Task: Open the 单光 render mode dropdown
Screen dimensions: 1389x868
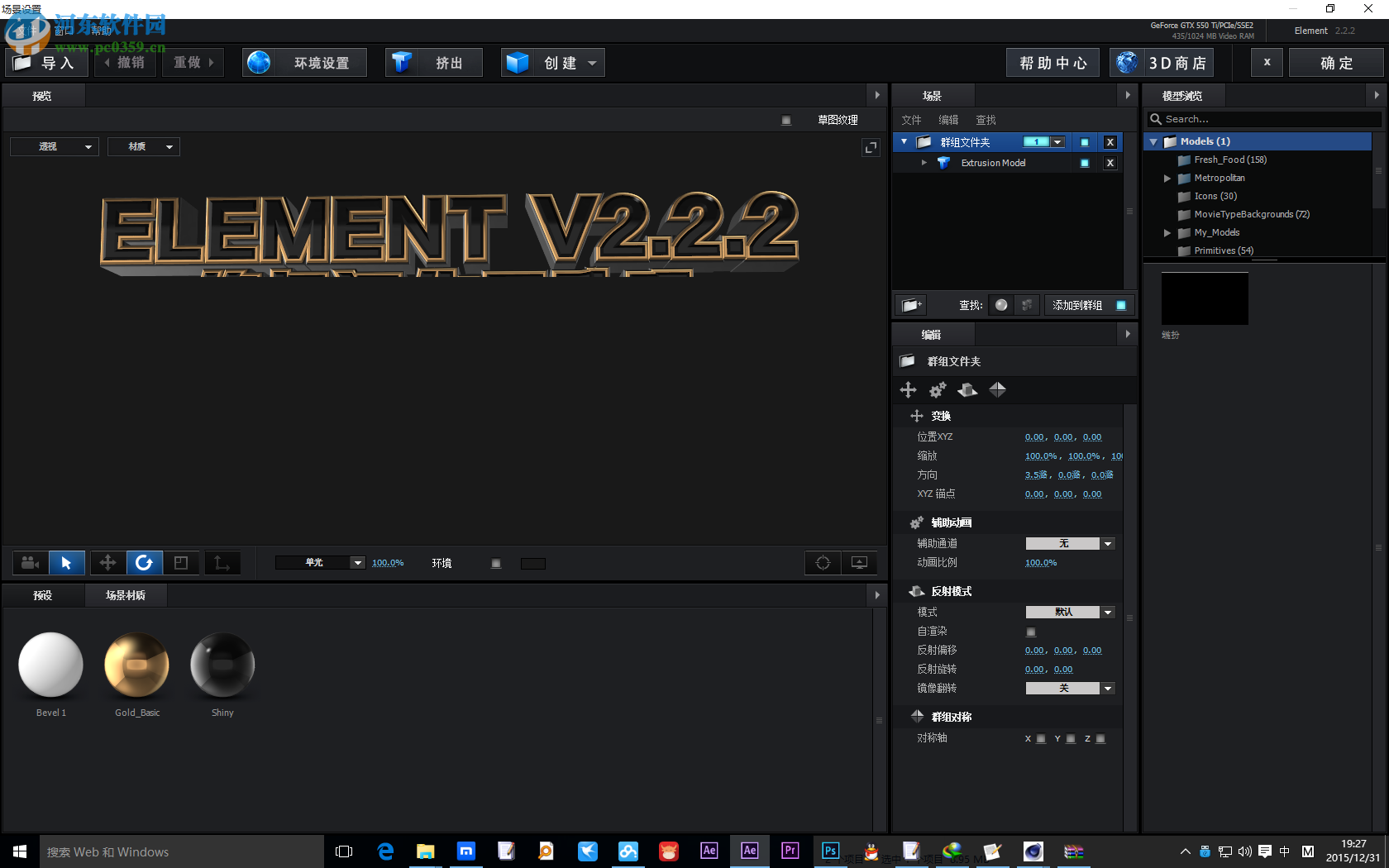Action: click(356, 562)
